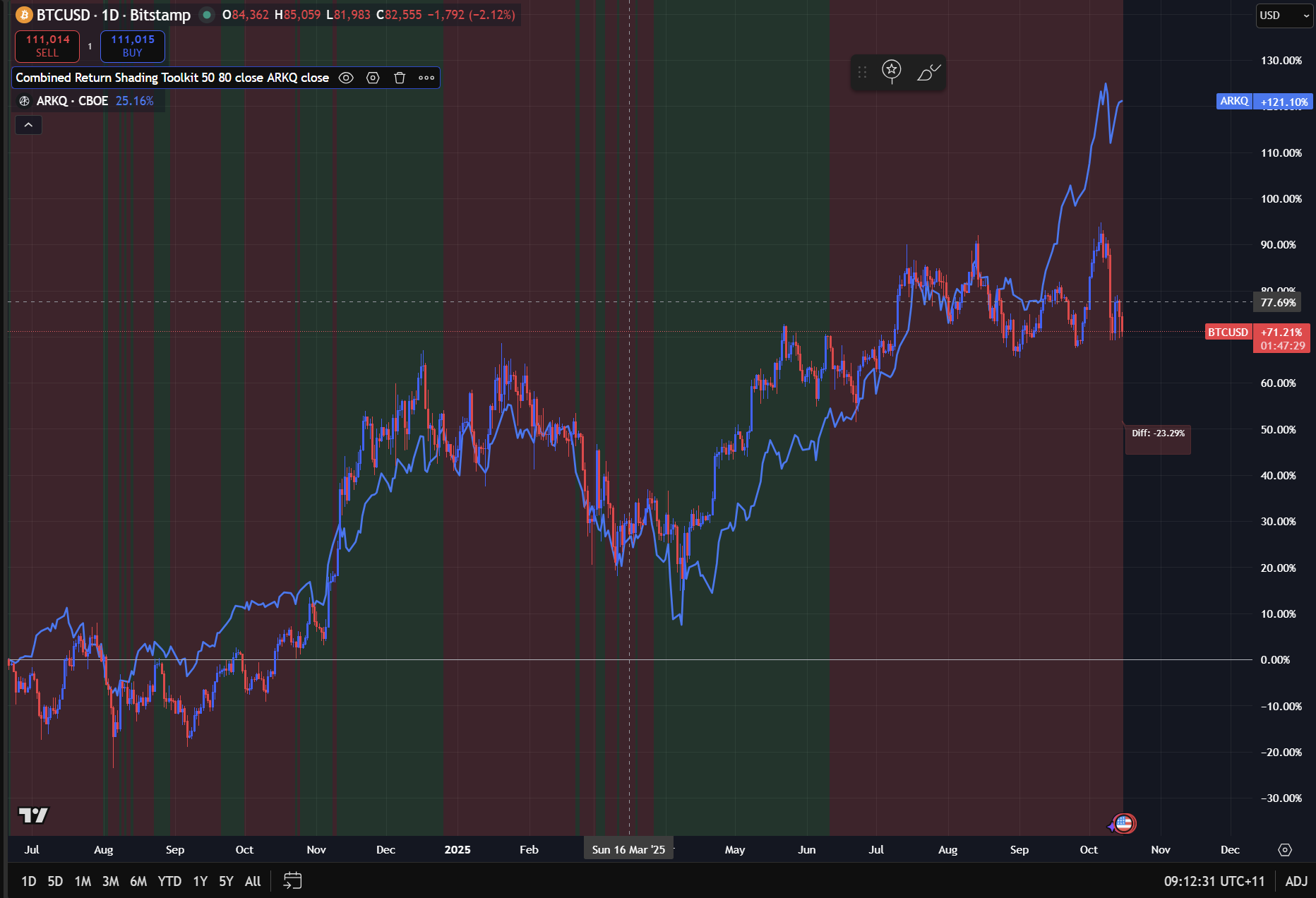Click the Diff: -23.29% label box
Image resolution: width=1316 pixels, height=898 pixels.
point(1158,438)
